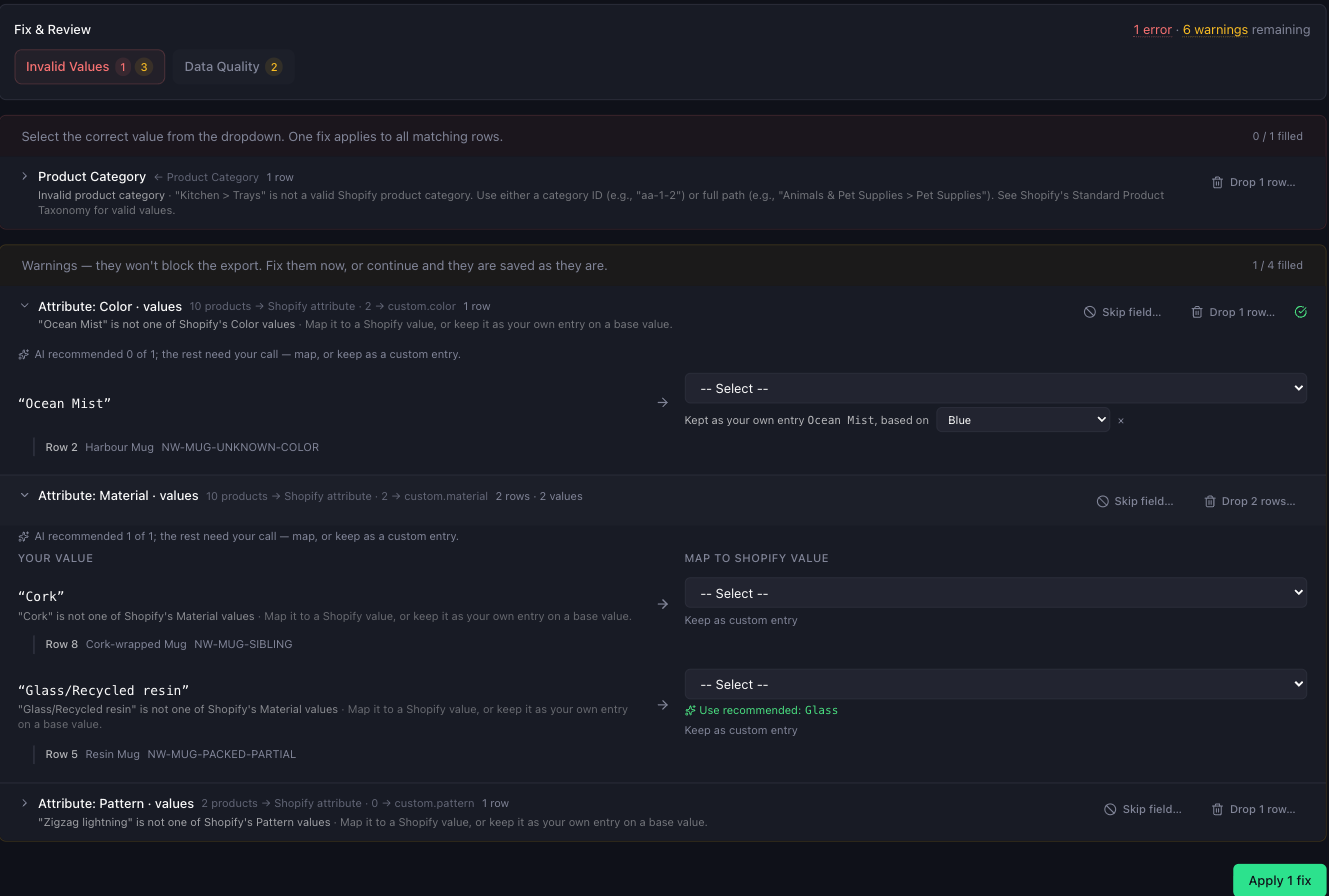Image resolution: width=1329 pixels, height=896 pixels.
Task: Click the skip icon for Pattern attribute
Action: click(x=1110, y=809)
